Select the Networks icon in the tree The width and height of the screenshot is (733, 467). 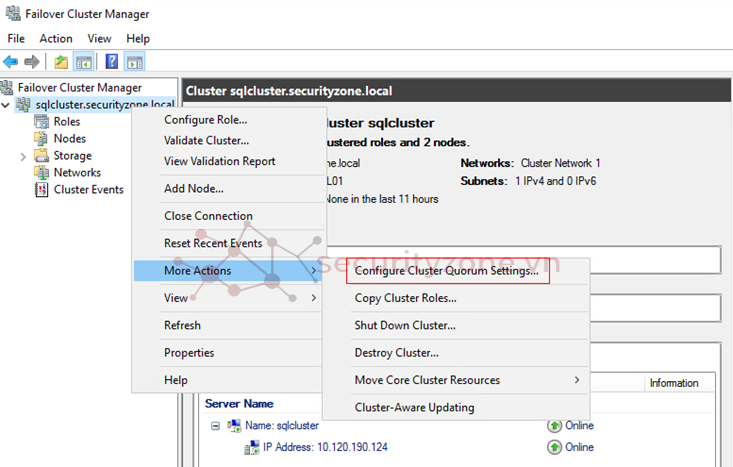pos(42,173)
